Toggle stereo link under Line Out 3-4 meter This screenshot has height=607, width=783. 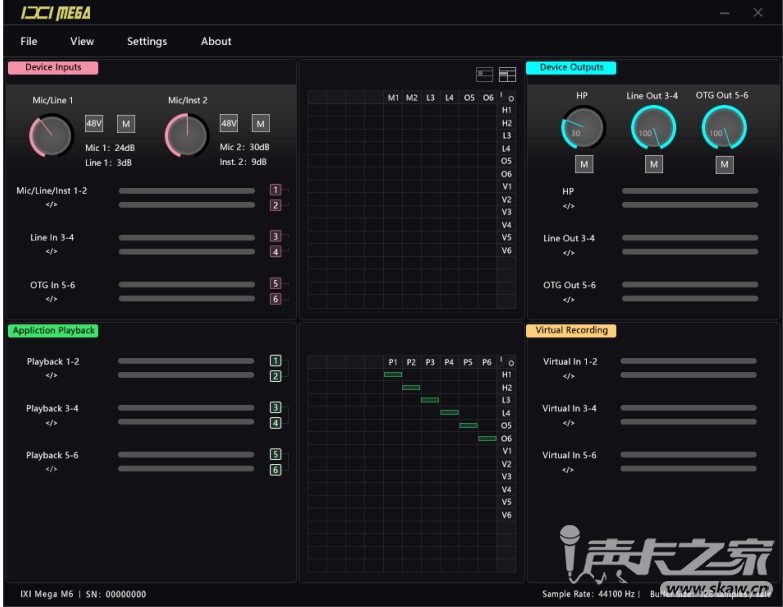(569, 253)
